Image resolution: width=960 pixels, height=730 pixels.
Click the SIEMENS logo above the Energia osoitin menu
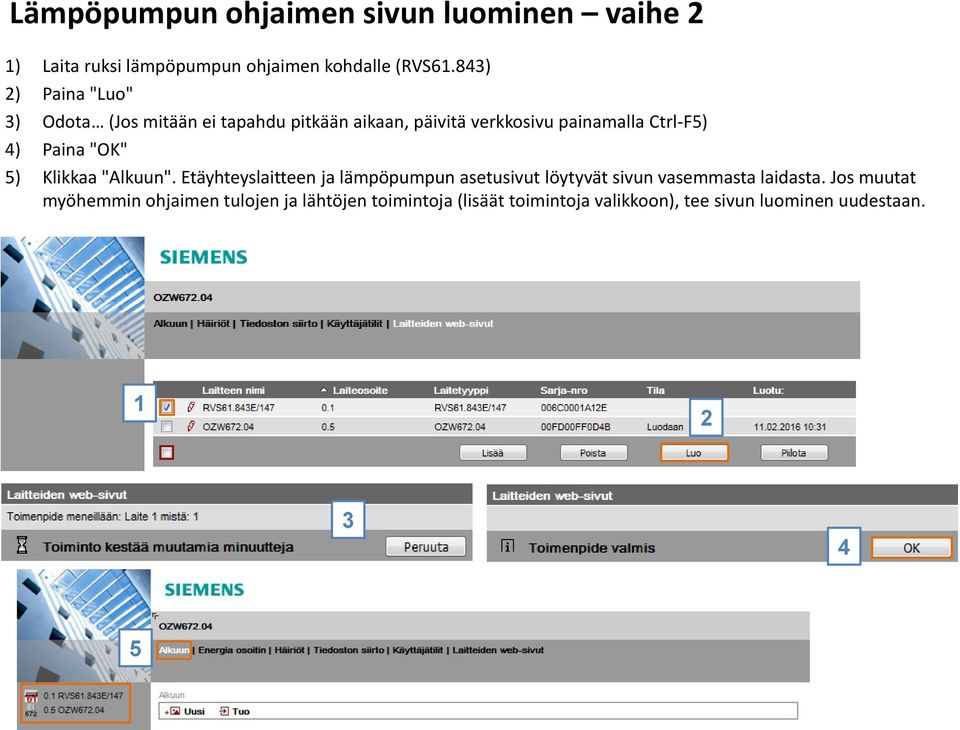coord(204,590)
